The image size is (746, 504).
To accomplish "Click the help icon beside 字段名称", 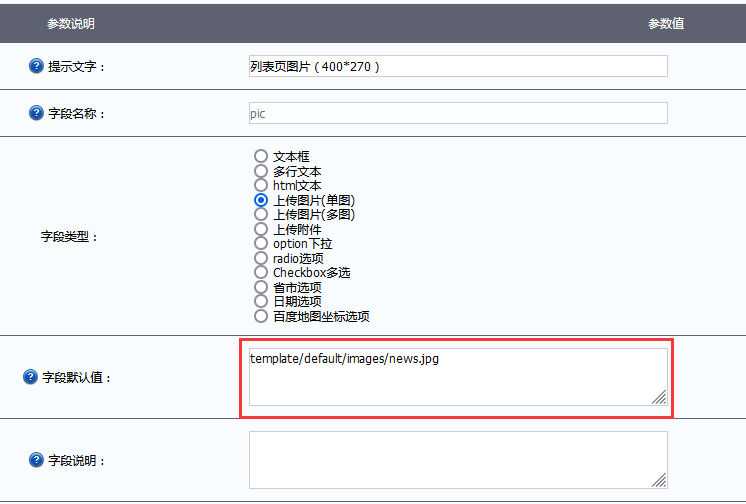I will [36, 113].
